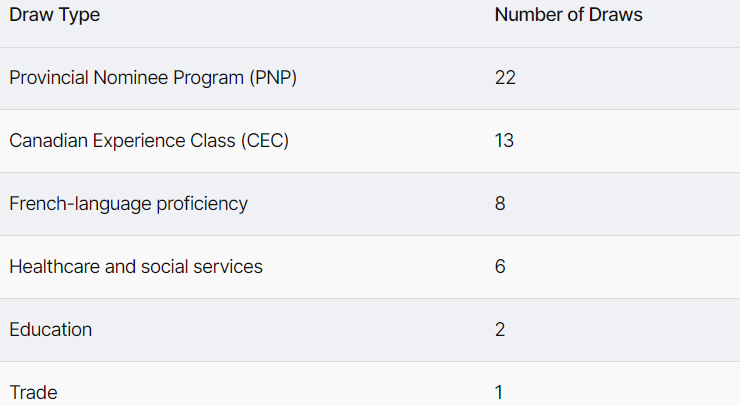Viewport: 740px width, 406px height.
Task: Click the "(CEC)" abbreviation text
Action: 264,141
